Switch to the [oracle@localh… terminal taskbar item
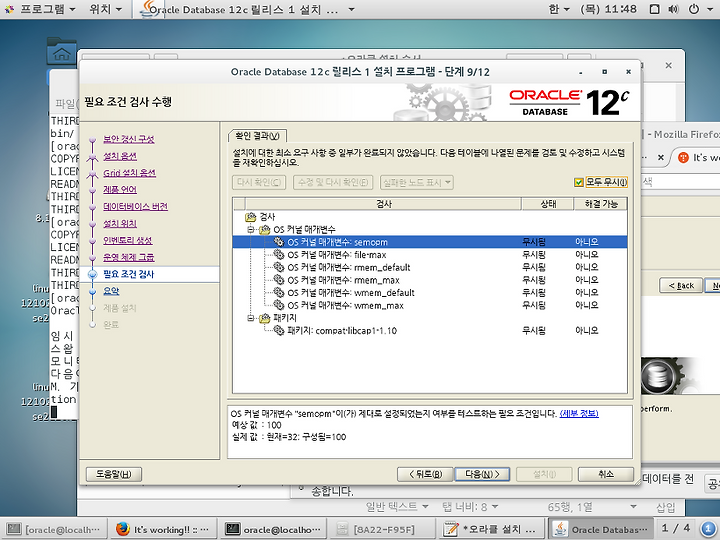Viewport: 720px width, 540px height. click(54, 529)
